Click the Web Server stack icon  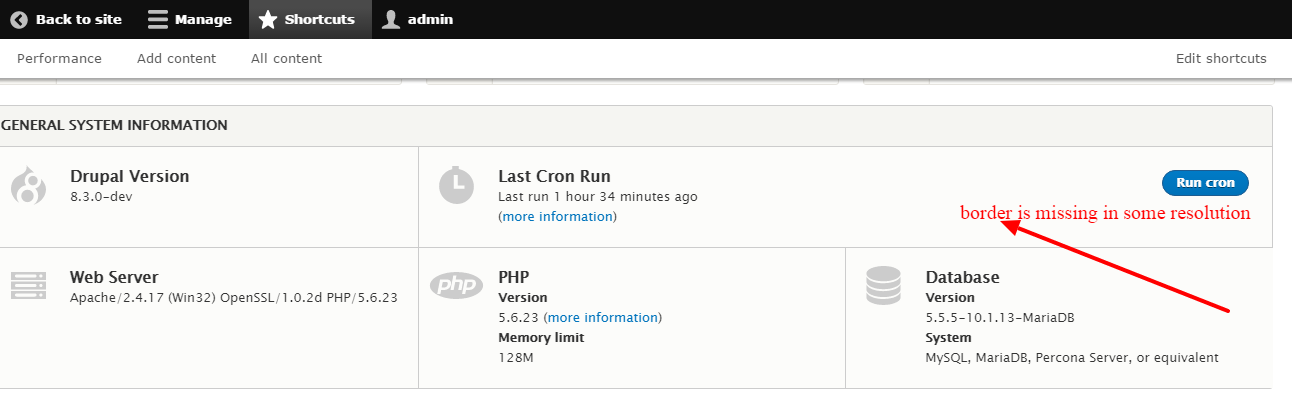point(28,285)
